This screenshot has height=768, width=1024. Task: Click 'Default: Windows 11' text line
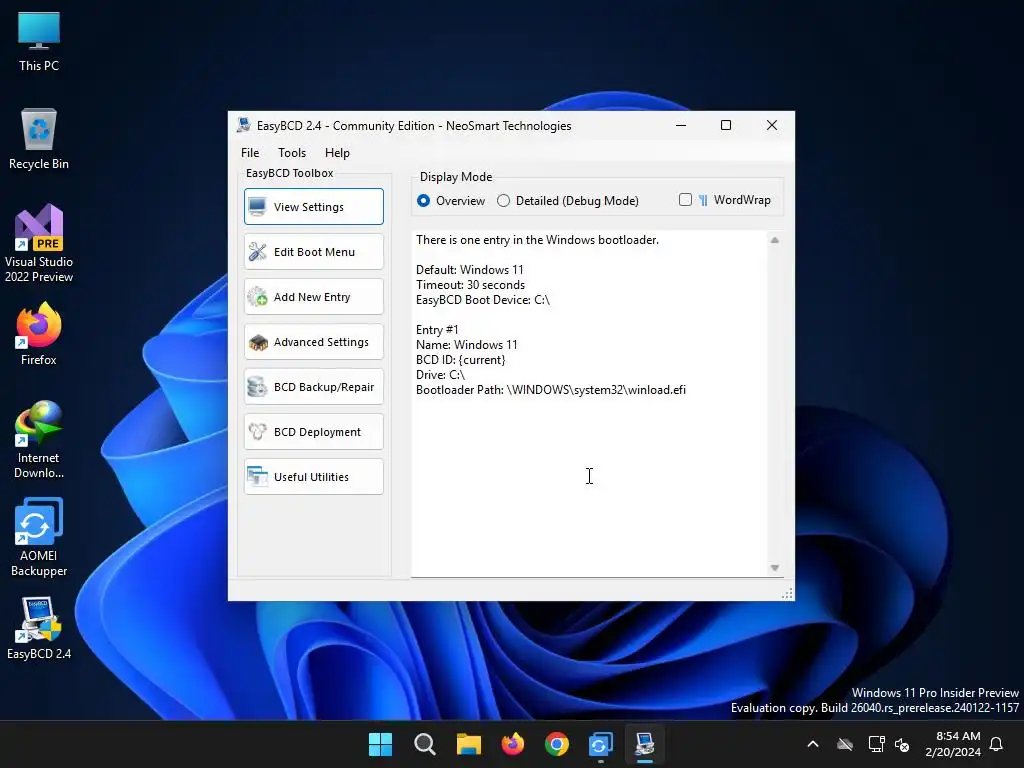click(x=470, y=270)
